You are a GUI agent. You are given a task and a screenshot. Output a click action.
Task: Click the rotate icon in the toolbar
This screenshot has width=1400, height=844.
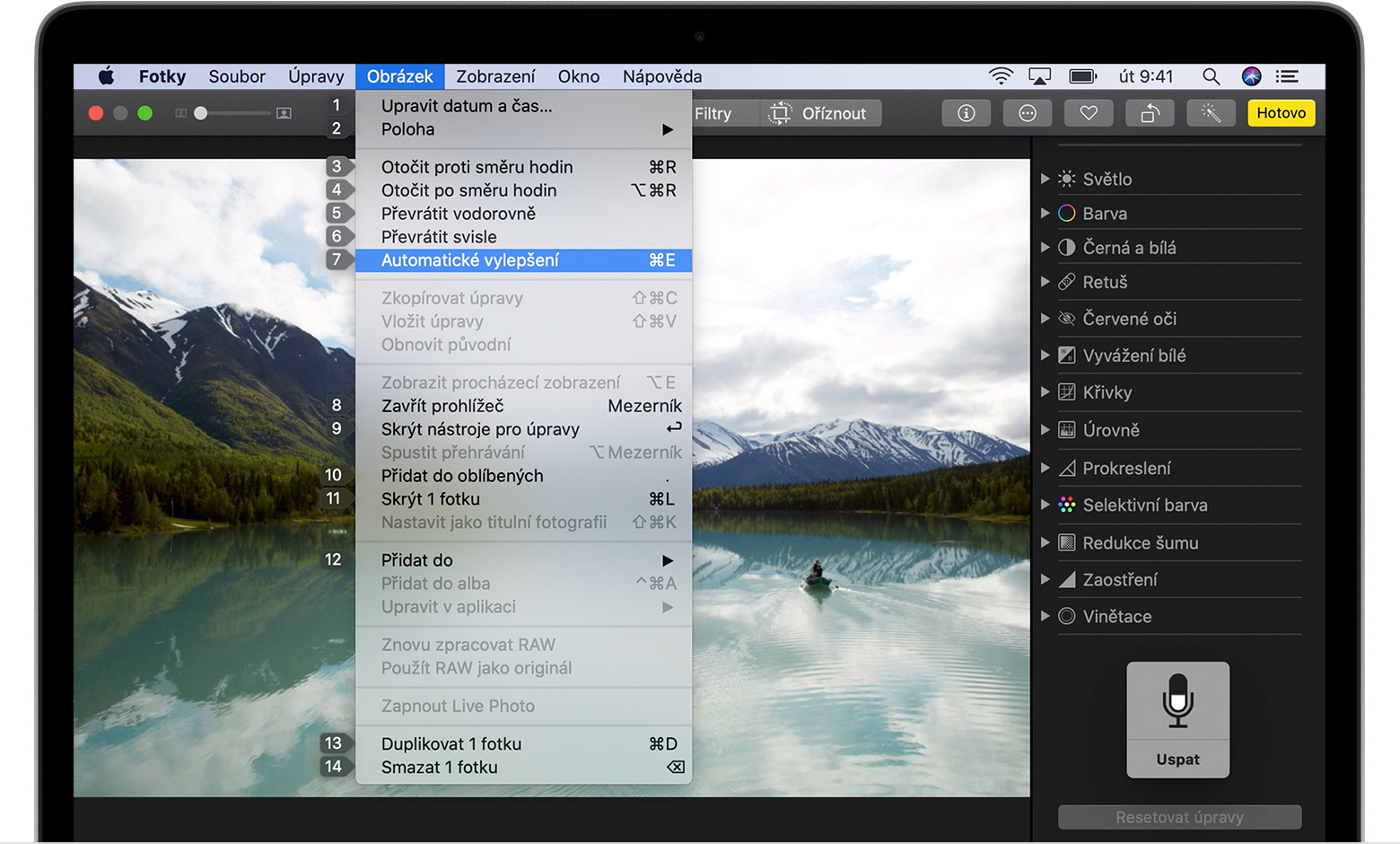(1150, 113)
